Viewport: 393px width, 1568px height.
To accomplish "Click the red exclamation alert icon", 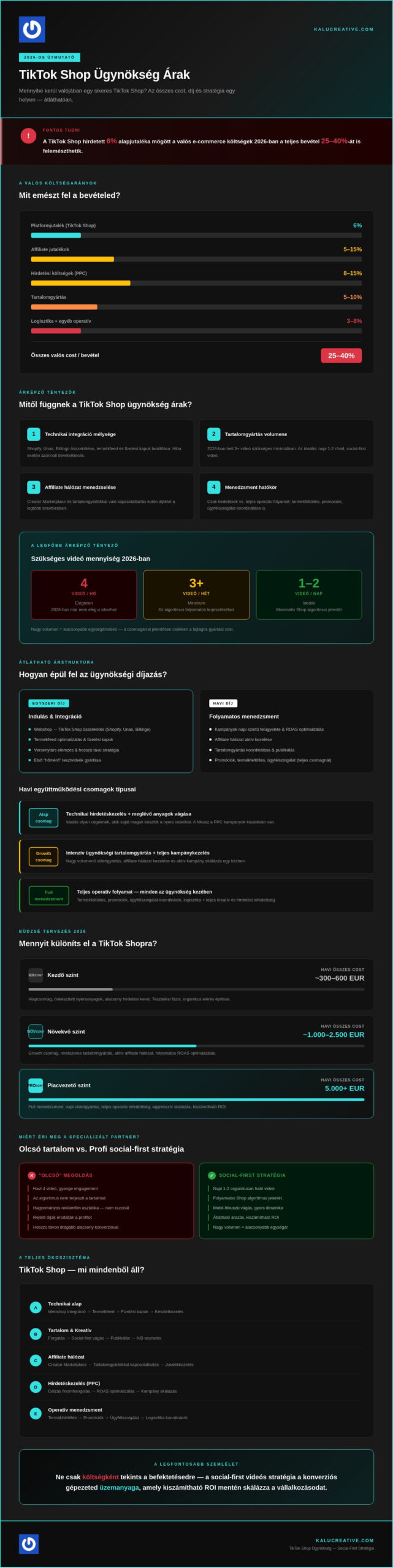I will [28, 136].
